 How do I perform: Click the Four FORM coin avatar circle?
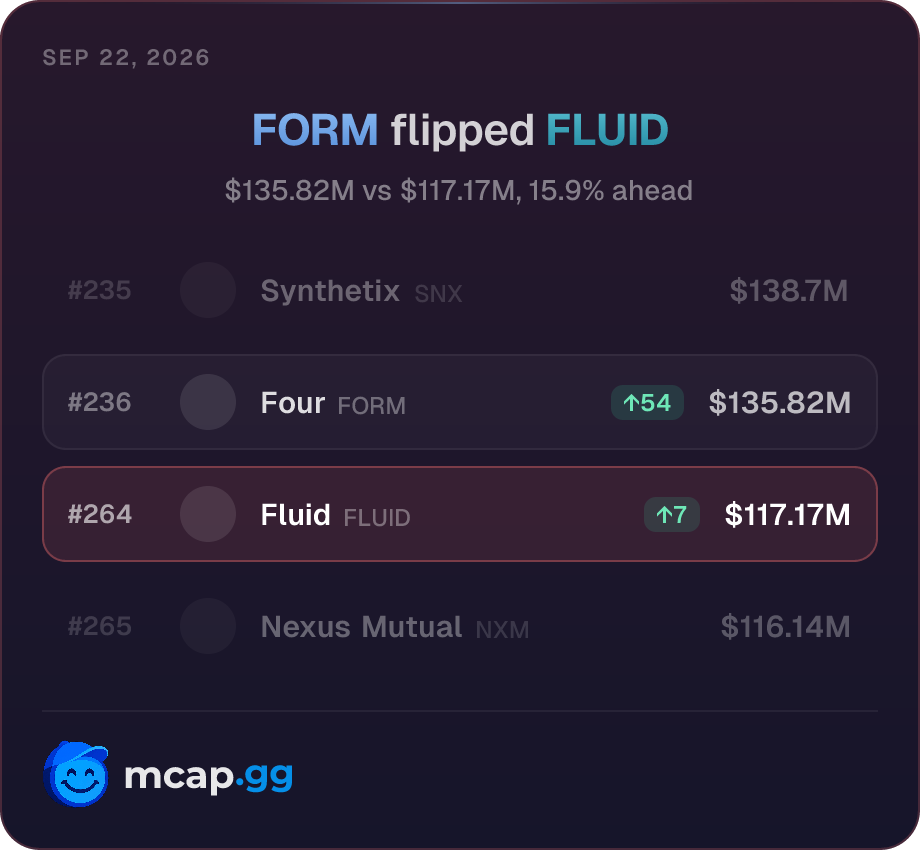coord(208,402)
